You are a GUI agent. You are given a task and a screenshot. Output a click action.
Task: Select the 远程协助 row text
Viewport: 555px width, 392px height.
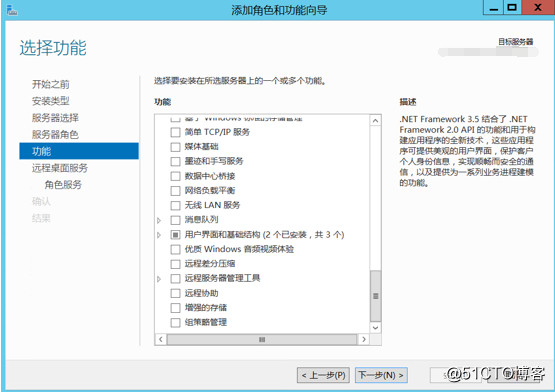[201, 293]
